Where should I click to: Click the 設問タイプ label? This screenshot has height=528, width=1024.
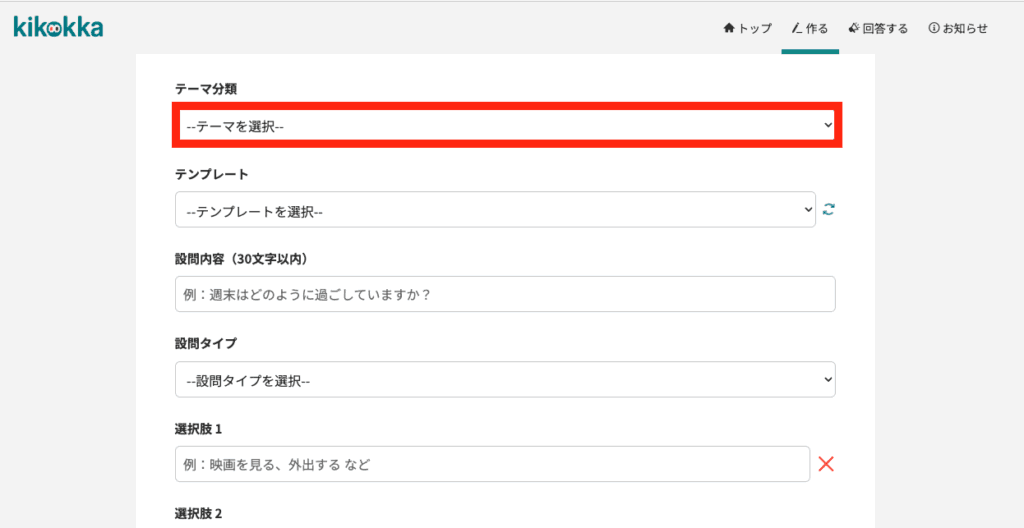(x=206, y=343)
